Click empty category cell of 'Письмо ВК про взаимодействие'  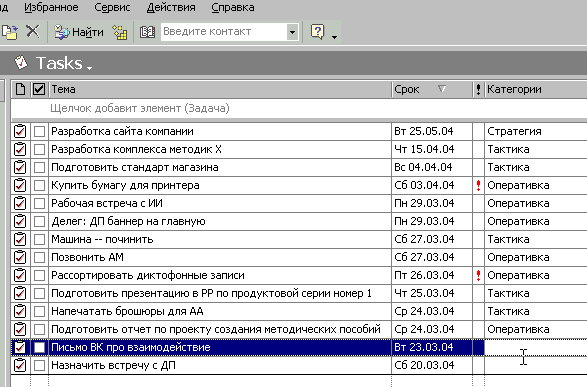point(536,347)
